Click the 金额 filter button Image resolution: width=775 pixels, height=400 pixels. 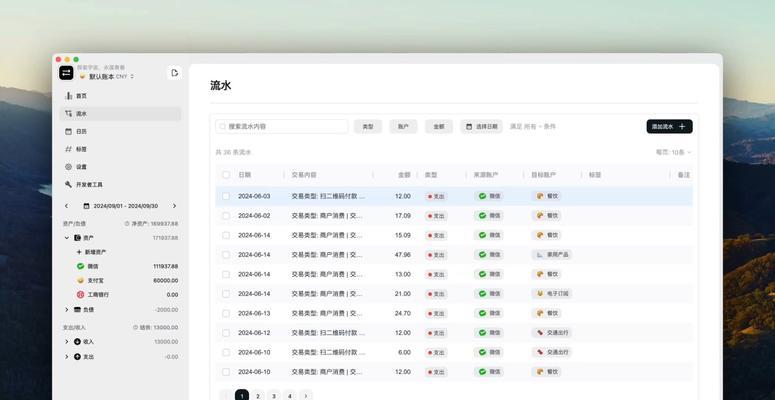(x=439, y=127)
